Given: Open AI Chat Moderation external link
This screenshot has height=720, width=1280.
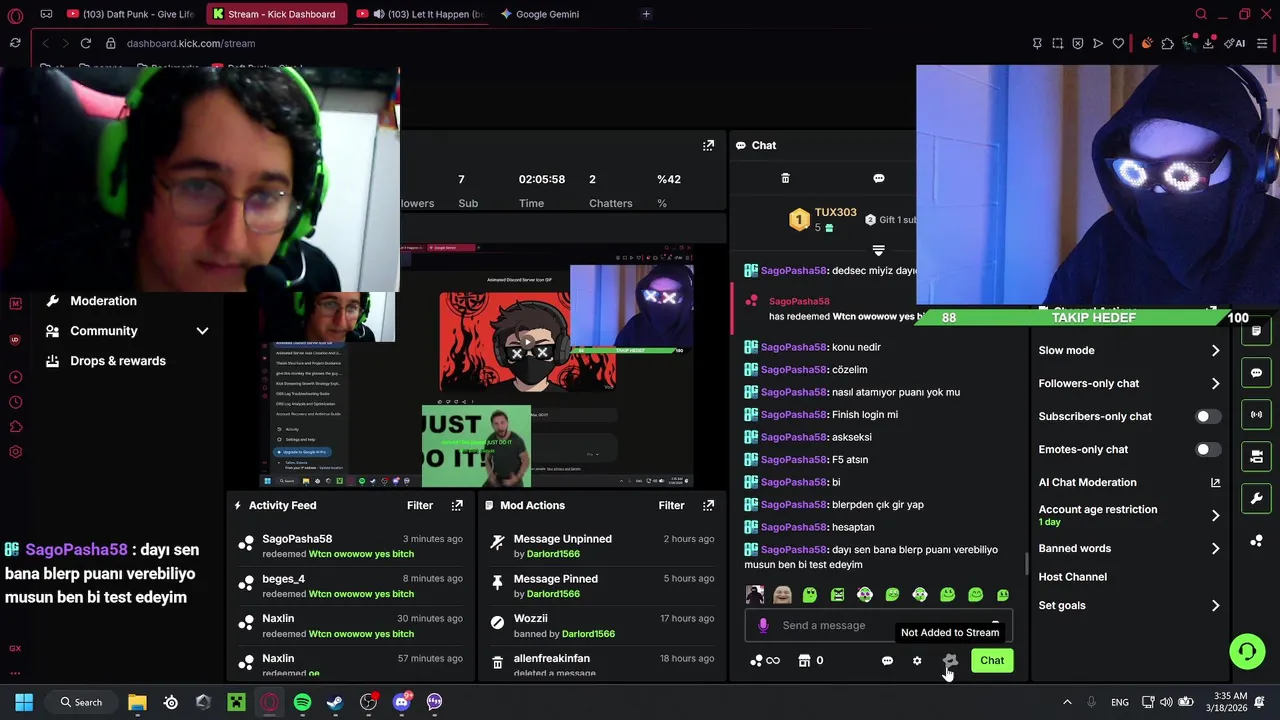Looking at the screenshot, I should click(x=1215, y=482).
